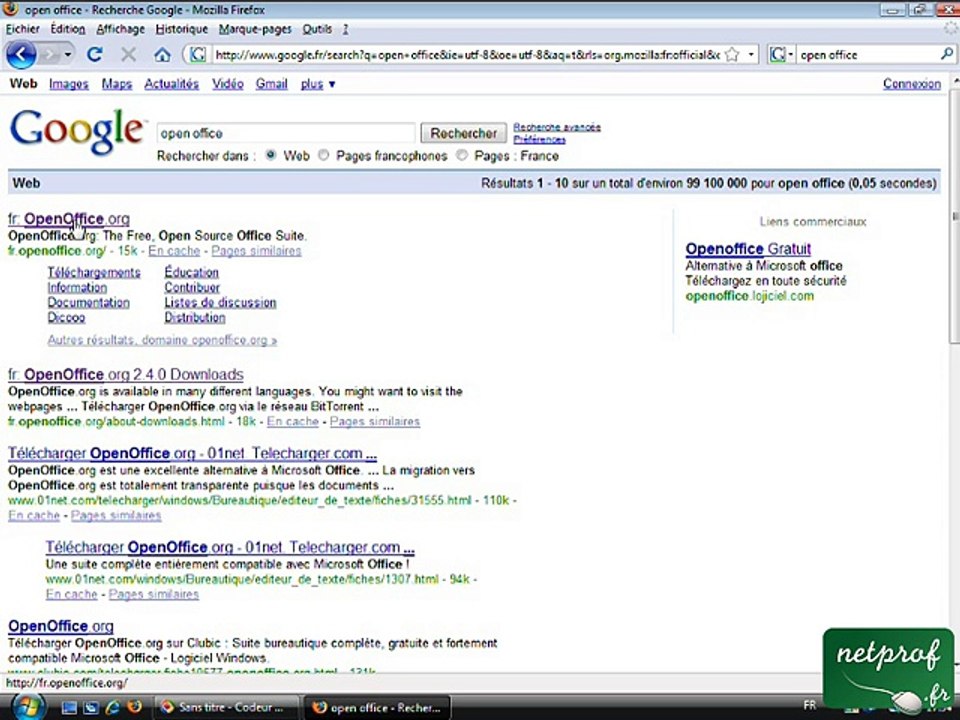This screenshot has width=960, height=720.
Task: Open OpenOffice.org 2.4.0 Downloads result
Action: pos(126,374)
